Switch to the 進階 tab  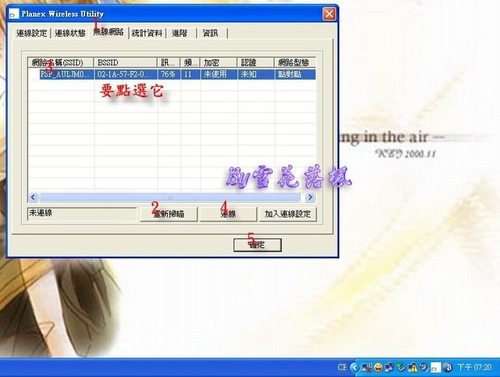pyautogui.click(x=180, y=33)
